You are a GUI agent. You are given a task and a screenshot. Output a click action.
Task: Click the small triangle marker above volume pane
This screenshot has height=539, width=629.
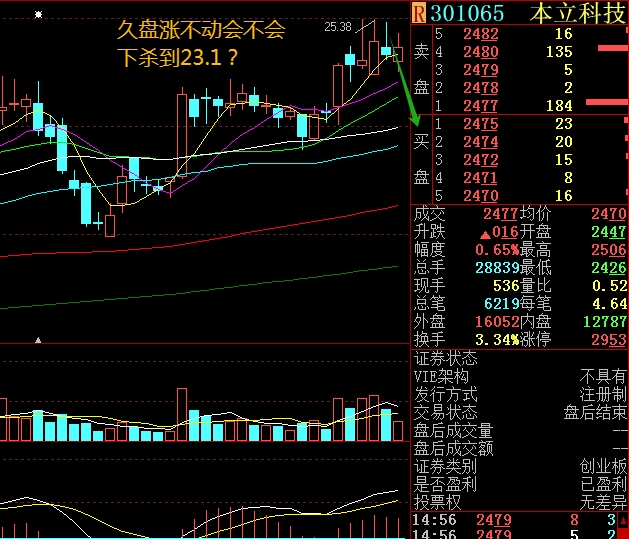[38, 340]
